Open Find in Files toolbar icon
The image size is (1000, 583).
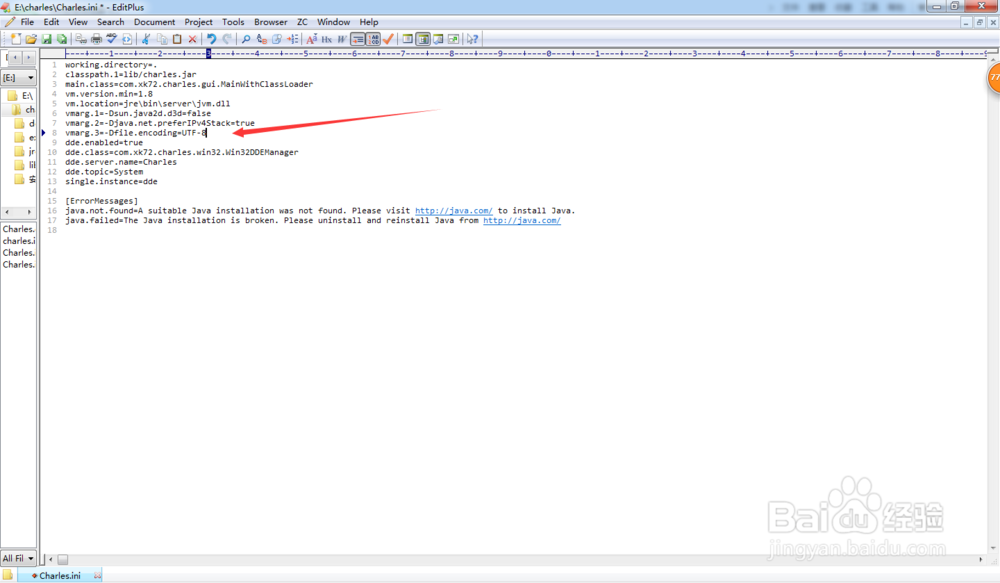277,39
